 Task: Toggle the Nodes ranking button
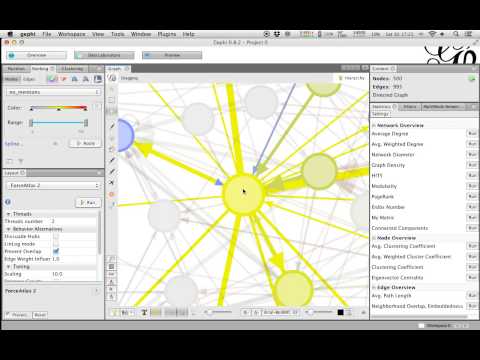12,79
